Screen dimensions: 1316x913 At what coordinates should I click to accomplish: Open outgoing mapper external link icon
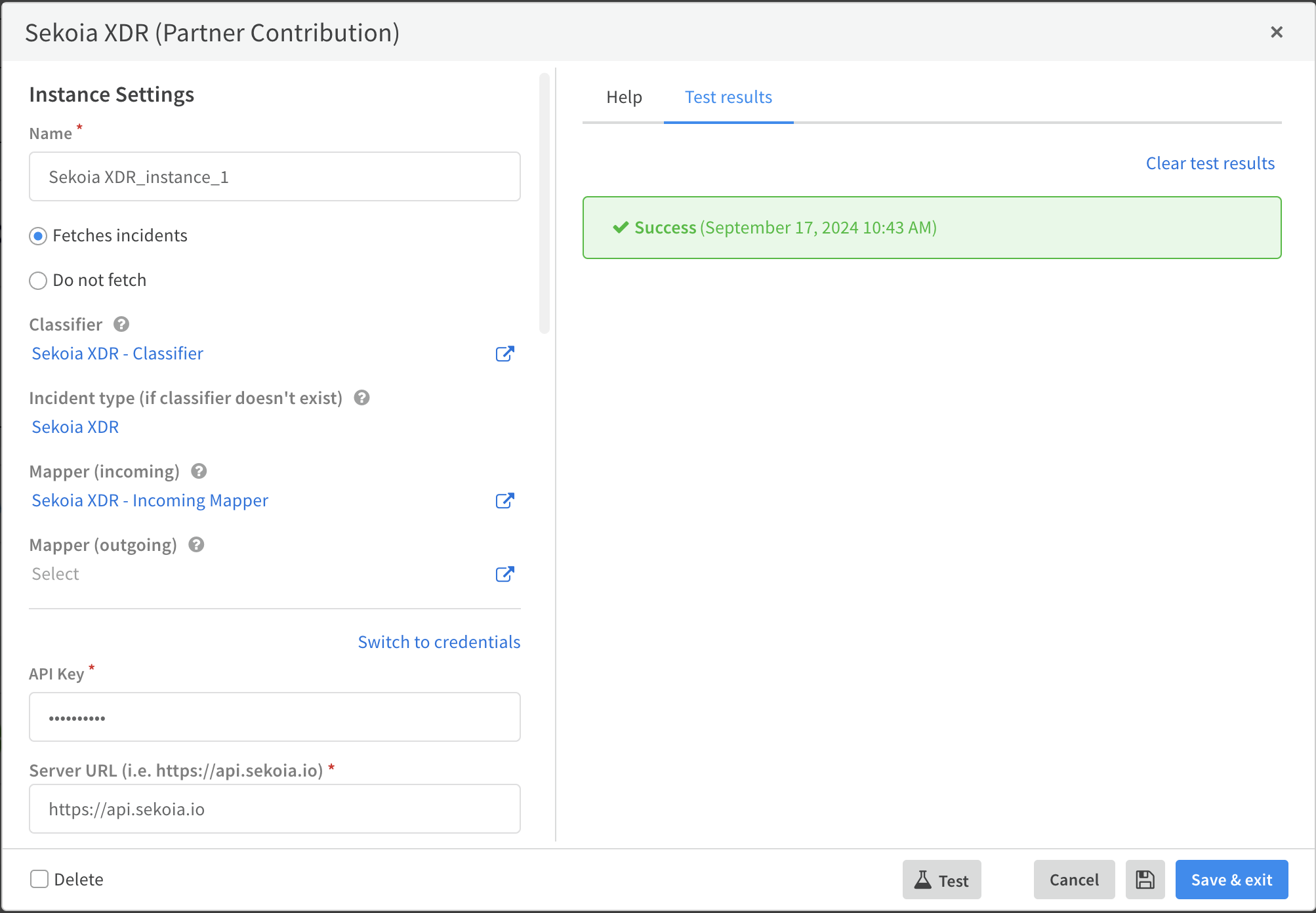tap(504, 575)
